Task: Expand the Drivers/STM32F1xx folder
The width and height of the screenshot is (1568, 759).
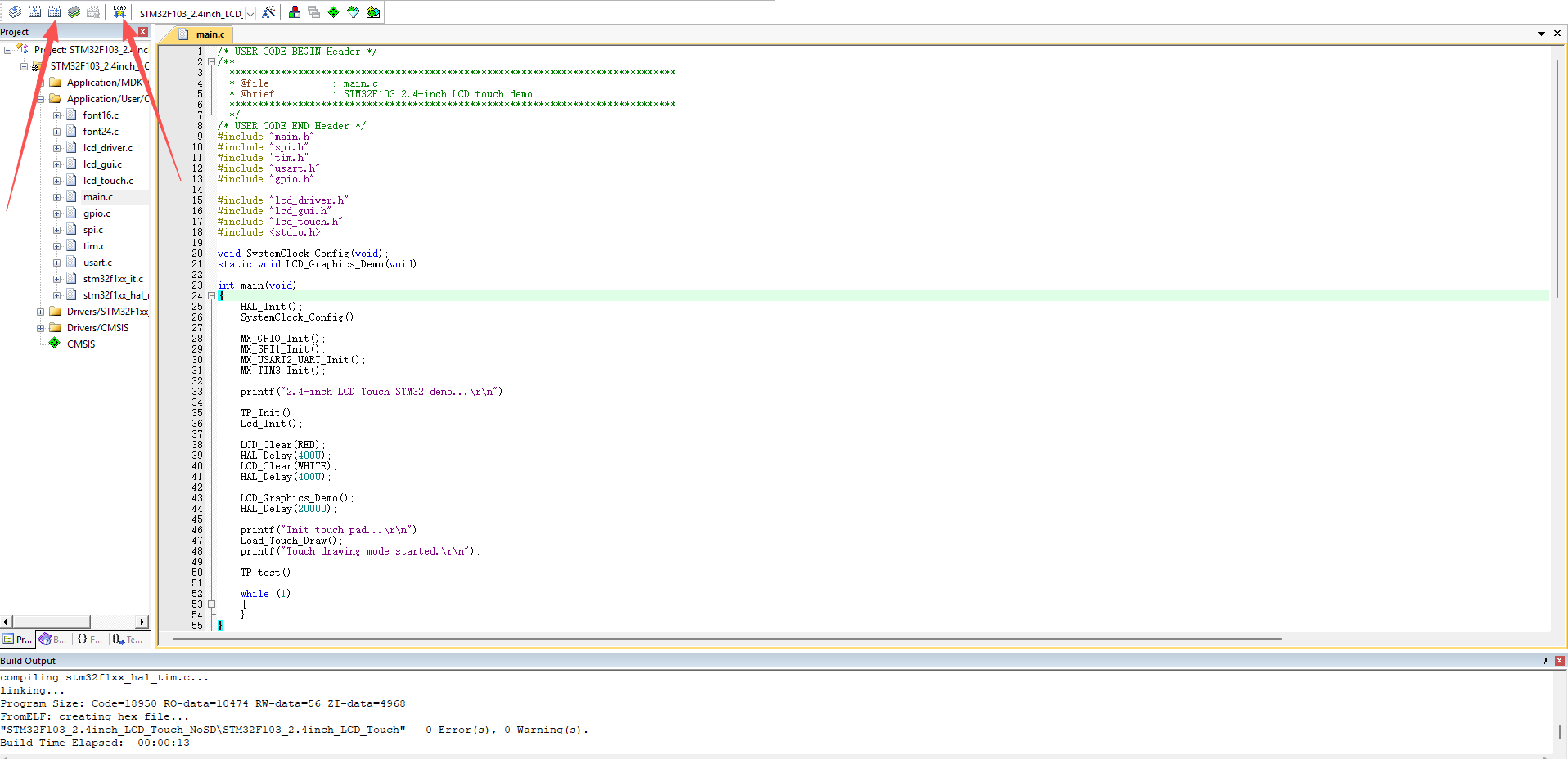Action: click(x=40, y=312)
